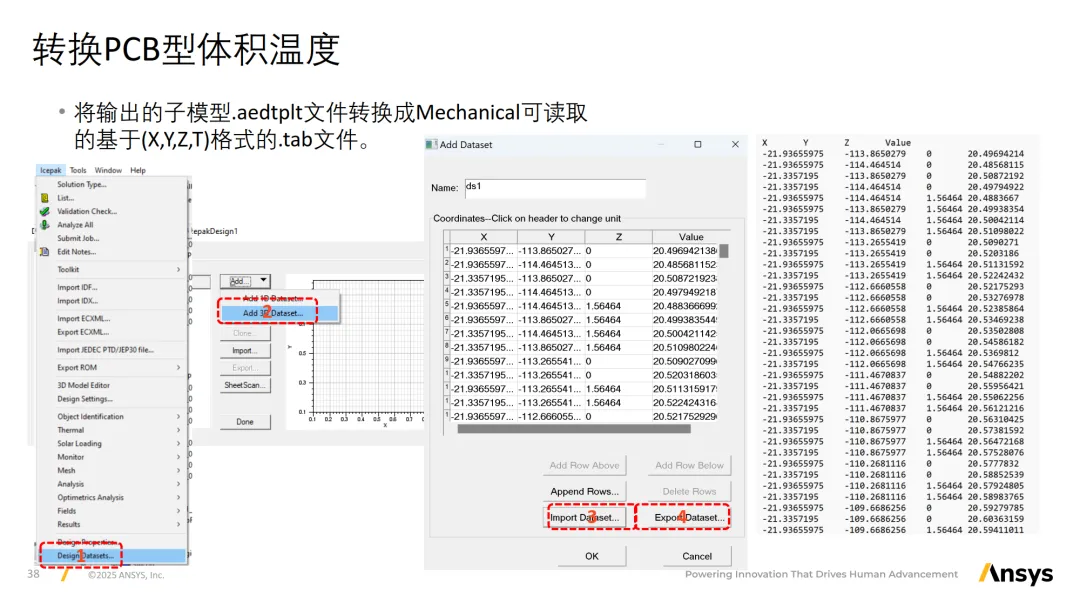This screenshot has width=1080, height=608.
Task: Click the List icon in Icepak menu
Action: (x=45, y=198)
